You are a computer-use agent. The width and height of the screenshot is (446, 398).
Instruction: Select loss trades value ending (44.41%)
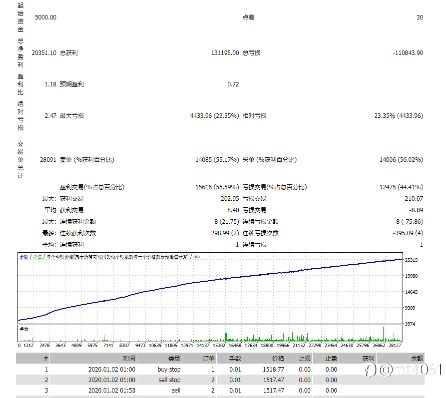(401, 187)
